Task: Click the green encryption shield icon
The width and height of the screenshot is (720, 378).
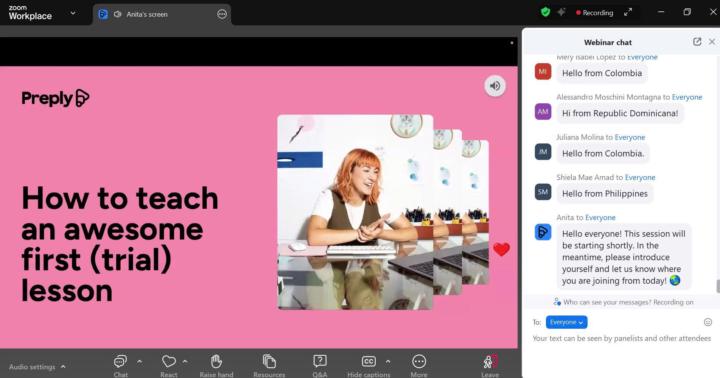Action: click(x=545, y=12)
